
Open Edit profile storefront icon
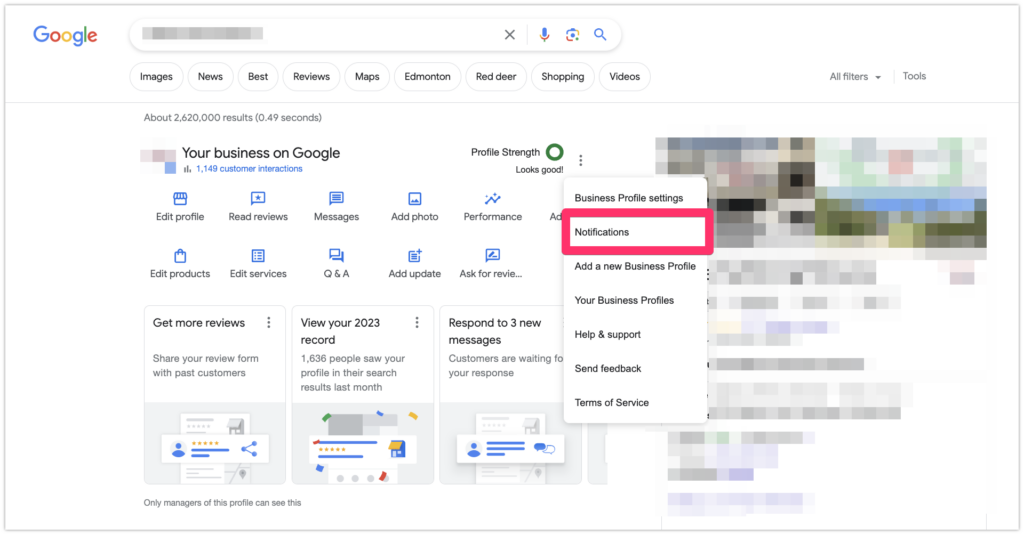click(x=180, y=199)
